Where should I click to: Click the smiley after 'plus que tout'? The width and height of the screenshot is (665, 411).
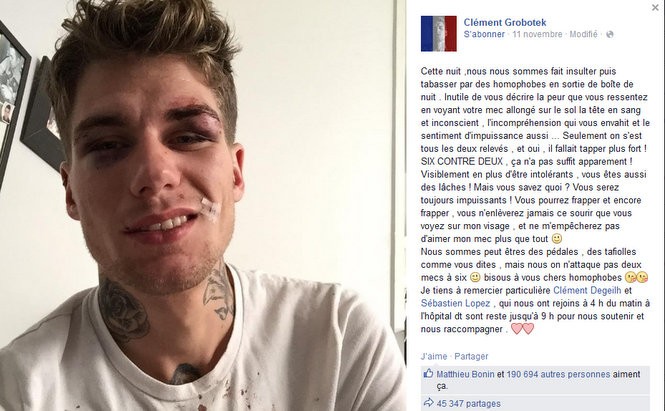[x=556, y=239]
